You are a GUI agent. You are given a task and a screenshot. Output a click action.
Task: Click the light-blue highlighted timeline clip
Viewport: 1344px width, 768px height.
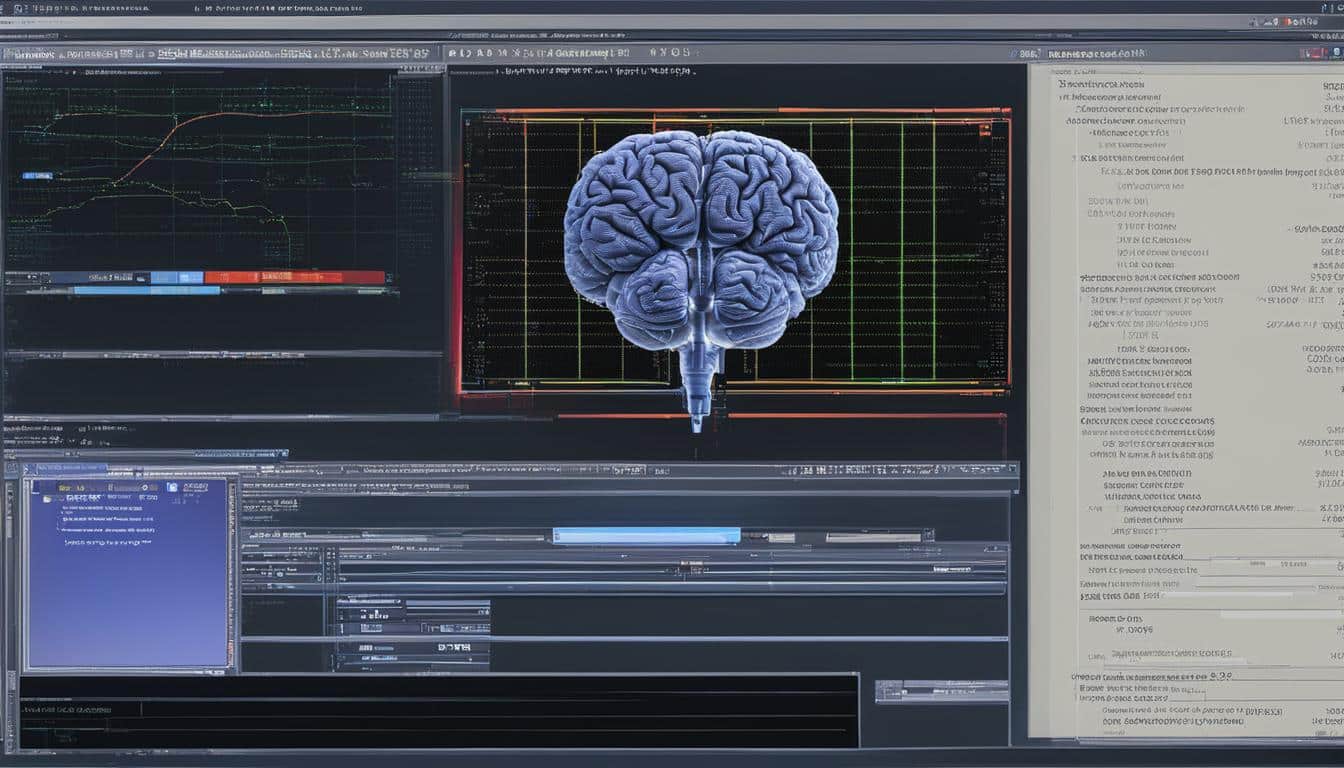(646, 536)
